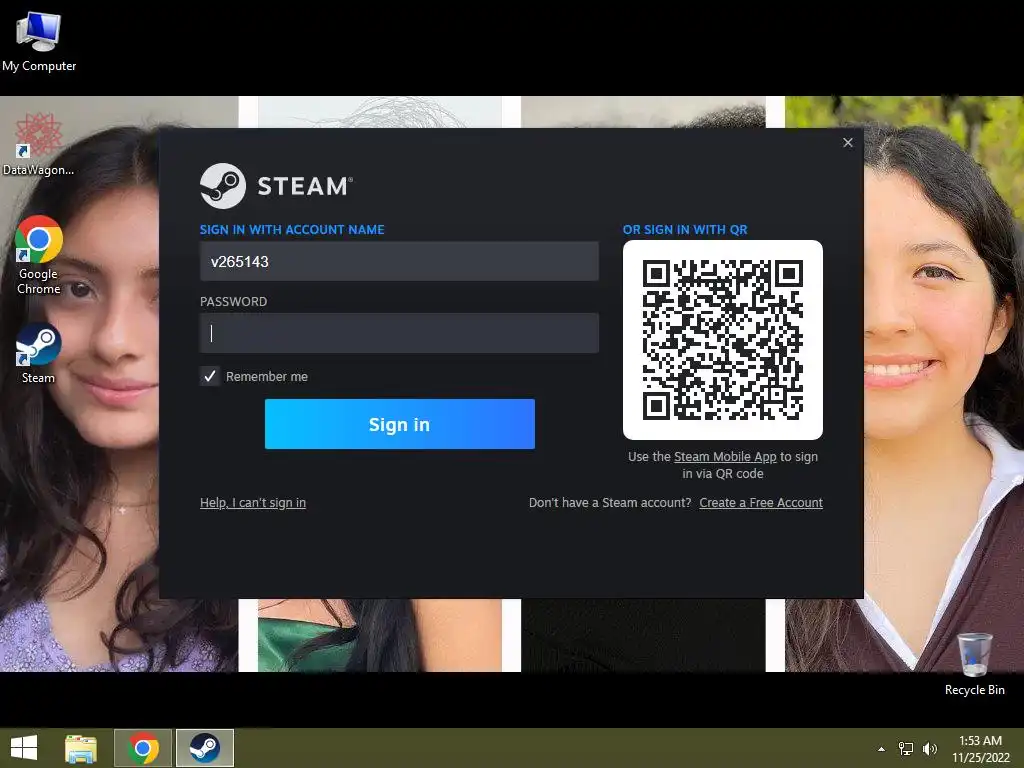Viewport: 1024px width, 768px height.
Task: Click the Steam logo in the sign-in dialog
Action: (276, 186)
